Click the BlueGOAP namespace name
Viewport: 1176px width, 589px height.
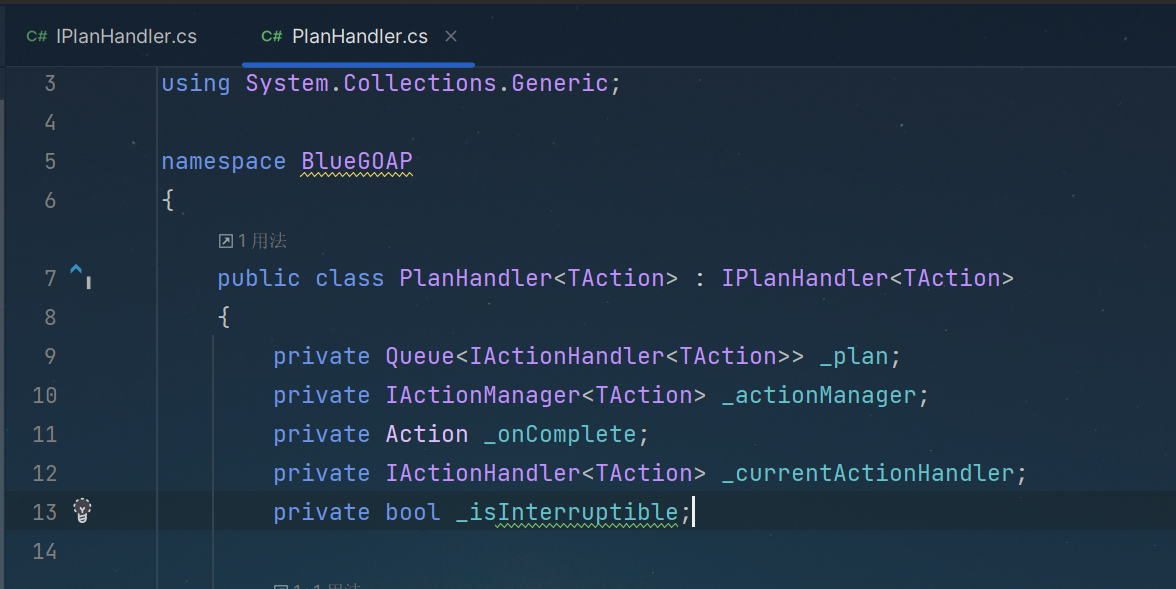(x=357, y=161)
